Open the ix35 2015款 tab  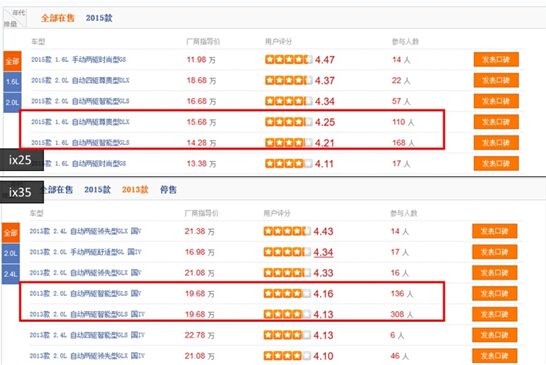98,190
